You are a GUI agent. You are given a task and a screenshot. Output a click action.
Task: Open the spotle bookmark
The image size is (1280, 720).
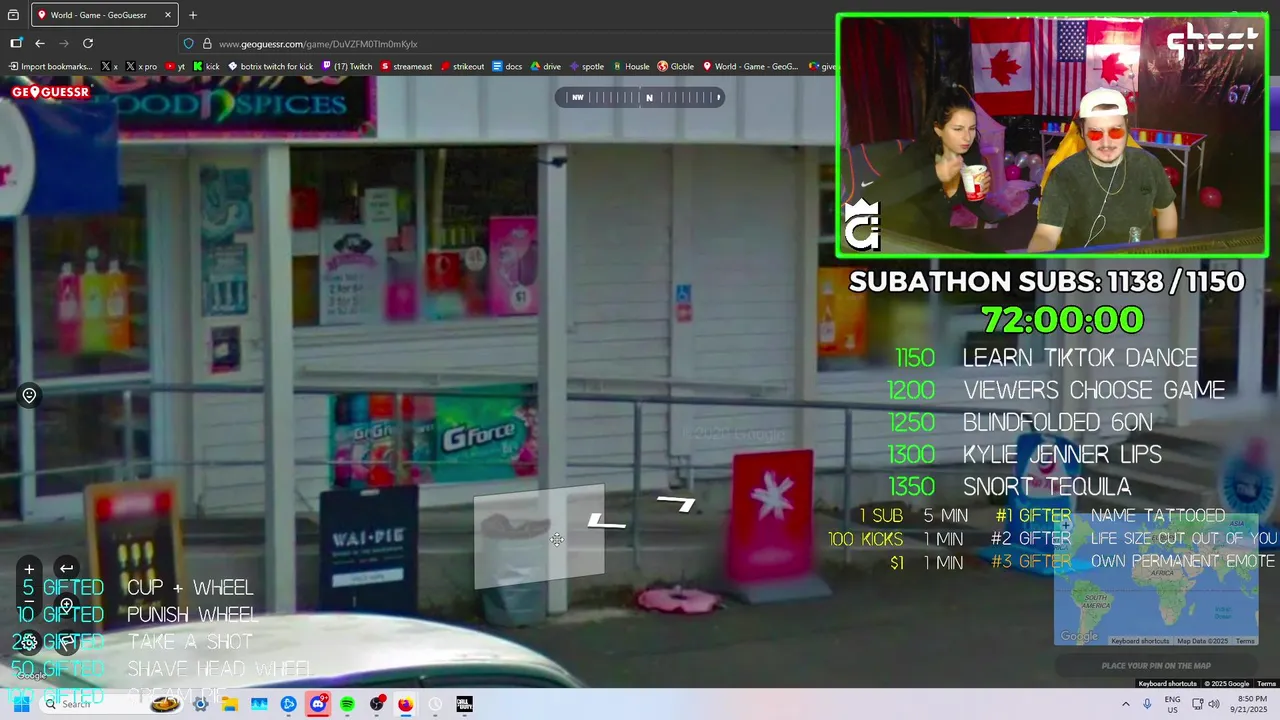[x=587, y=67]
